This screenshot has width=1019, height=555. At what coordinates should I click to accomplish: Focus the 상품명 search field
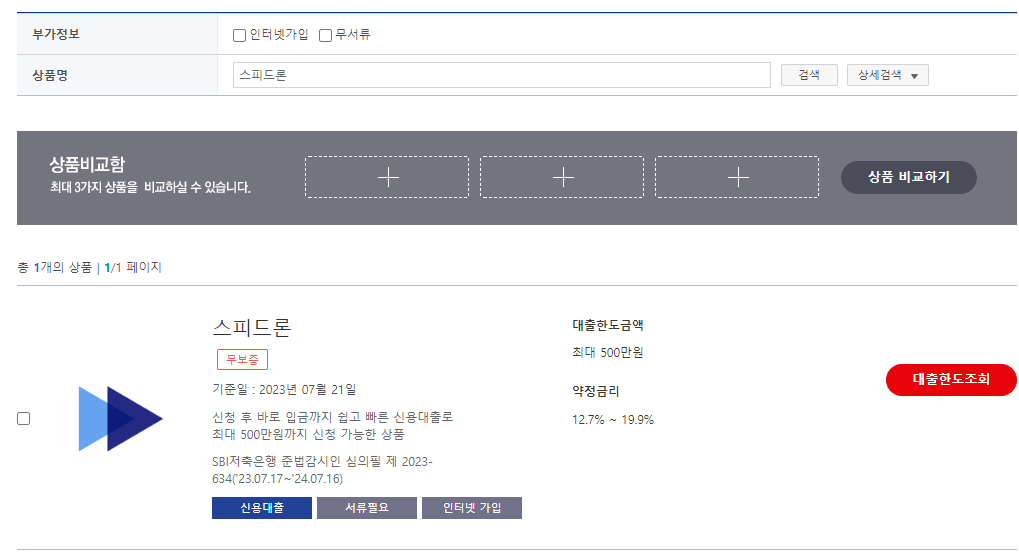point(502,75)
